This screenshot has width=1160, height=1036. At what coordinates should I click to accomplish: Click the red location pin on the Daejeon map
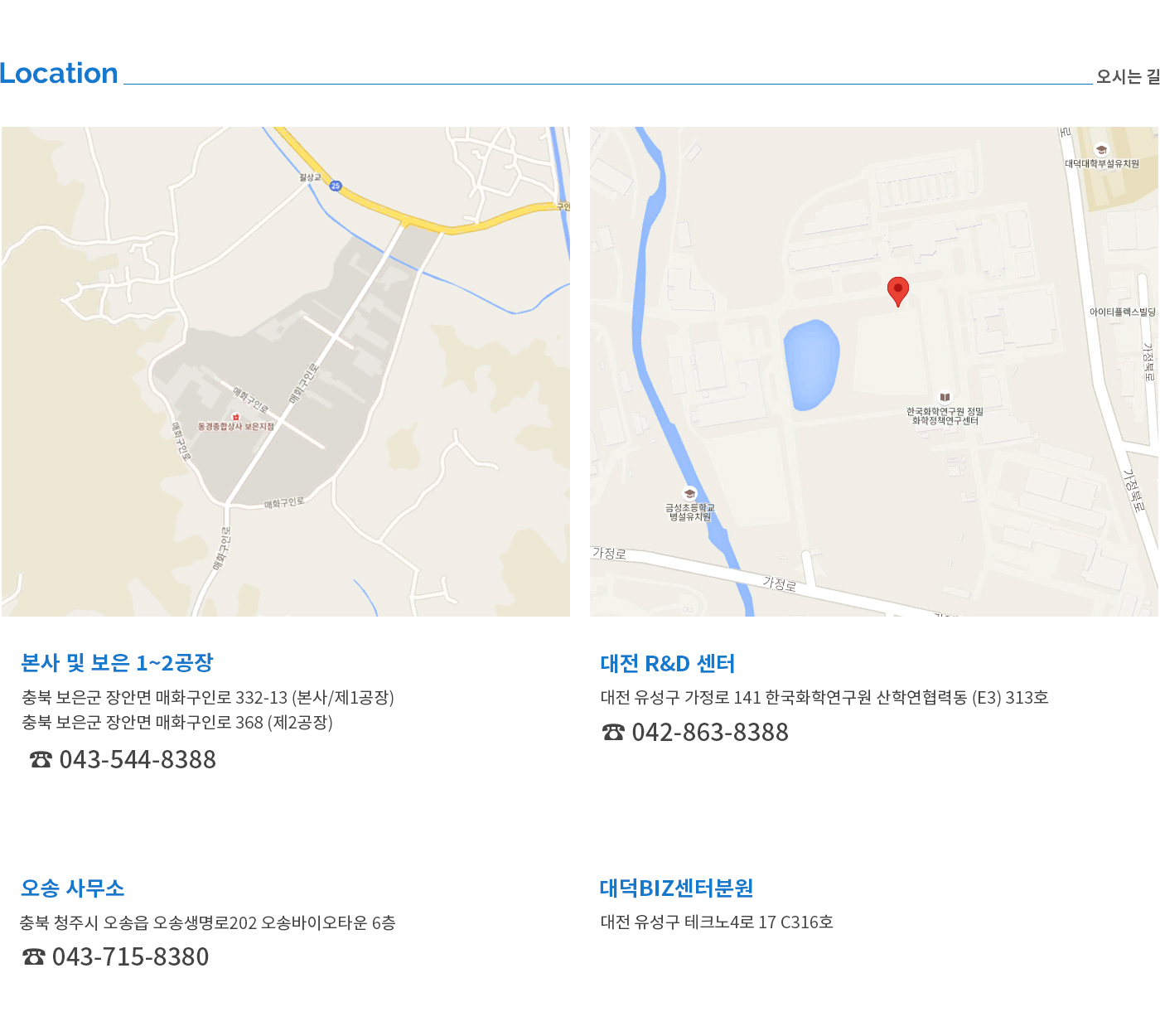click(x=897, y=290)
